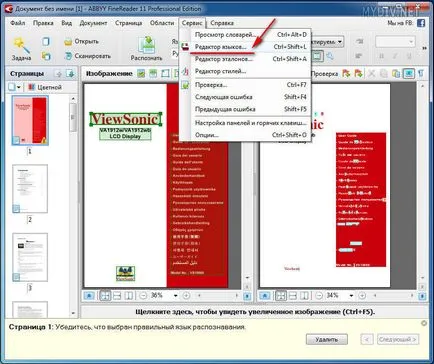434x364 pixels.
Task: Click the Распознать button
Action: pos(146,49)
